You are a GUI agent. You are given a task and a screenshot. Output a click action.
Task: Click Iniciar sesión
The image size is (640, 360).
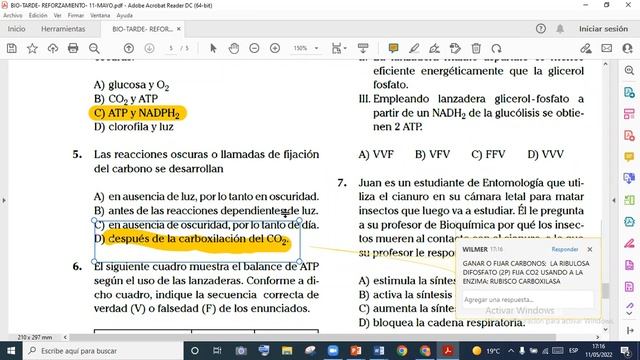point(603,29)
